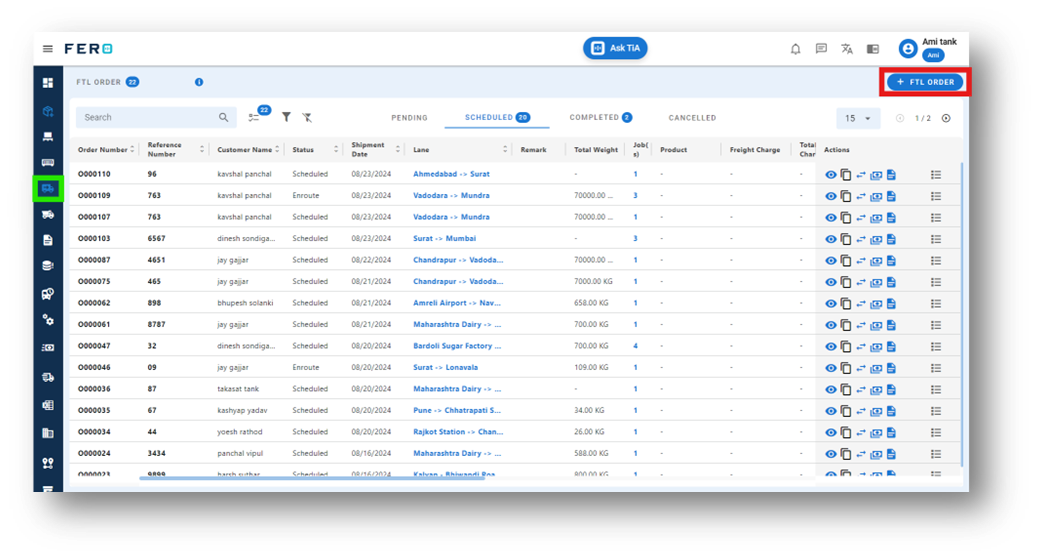Copy order O000036 using copy icon
This screenshot has height=557, width=1037.
[846, 390]
